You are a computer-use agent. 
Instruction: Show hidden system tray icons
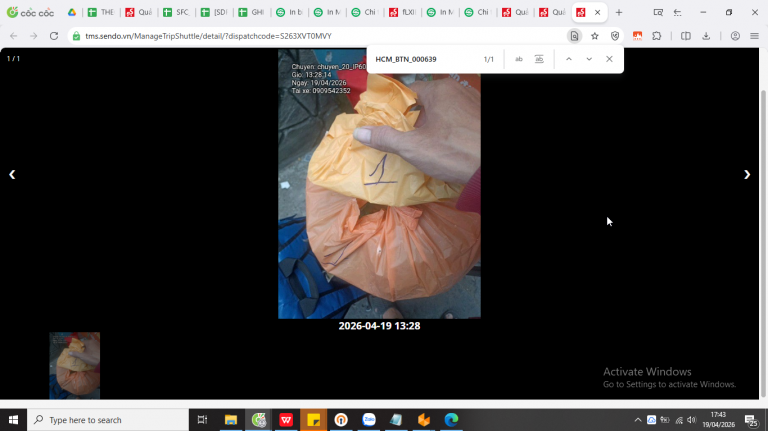[x=637, y=420]
